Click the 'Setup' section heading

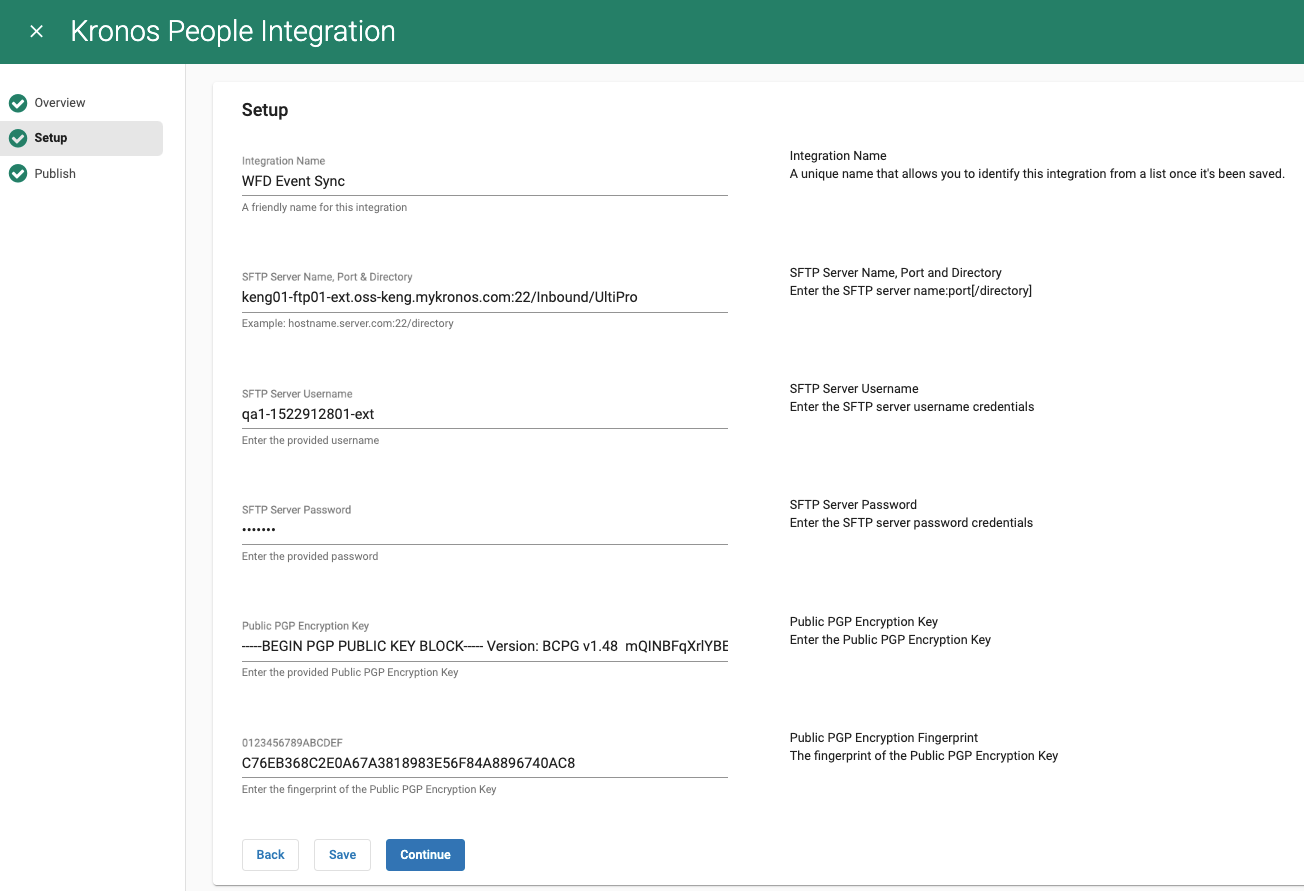click(265, 110)
